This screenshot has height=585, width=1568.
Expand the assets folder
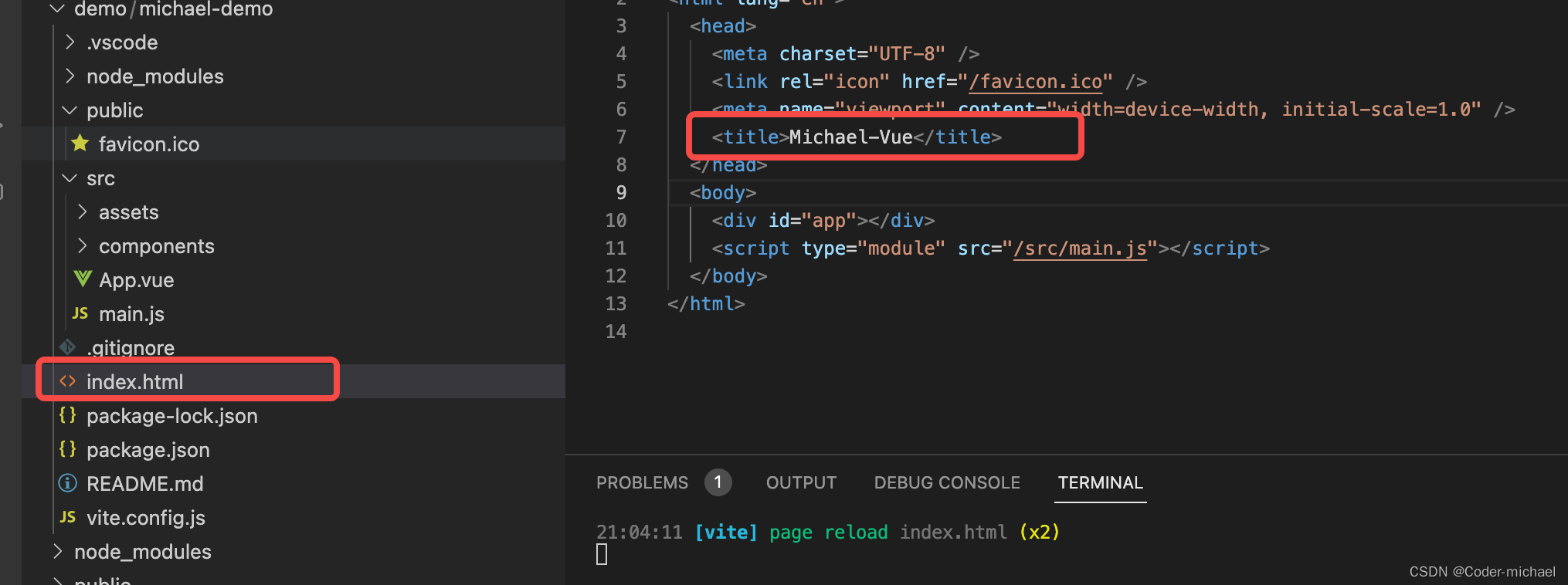coord(83,211)
